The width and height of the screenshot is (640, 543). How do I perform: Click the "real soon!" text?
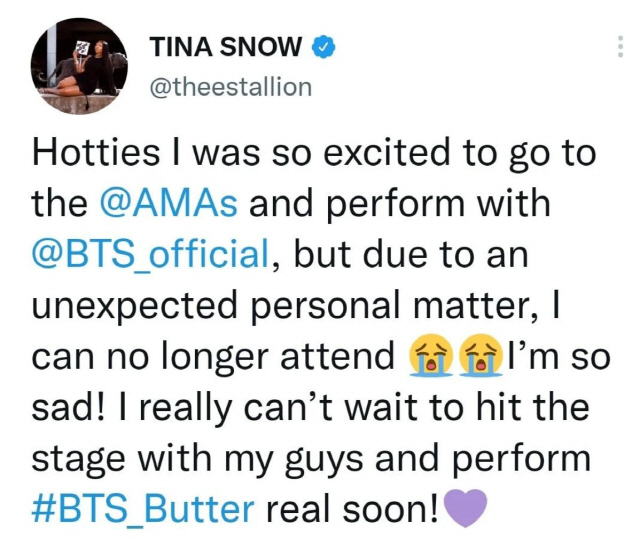pyautogui.click(x=350, y=508)
